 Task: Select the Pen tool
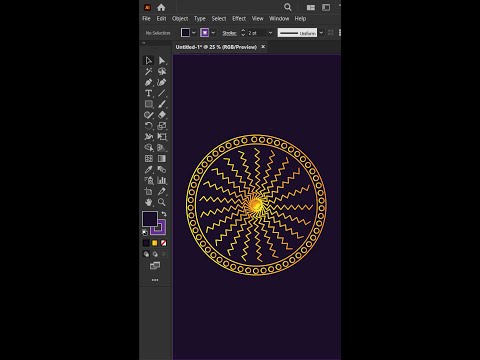pos(149,82)
